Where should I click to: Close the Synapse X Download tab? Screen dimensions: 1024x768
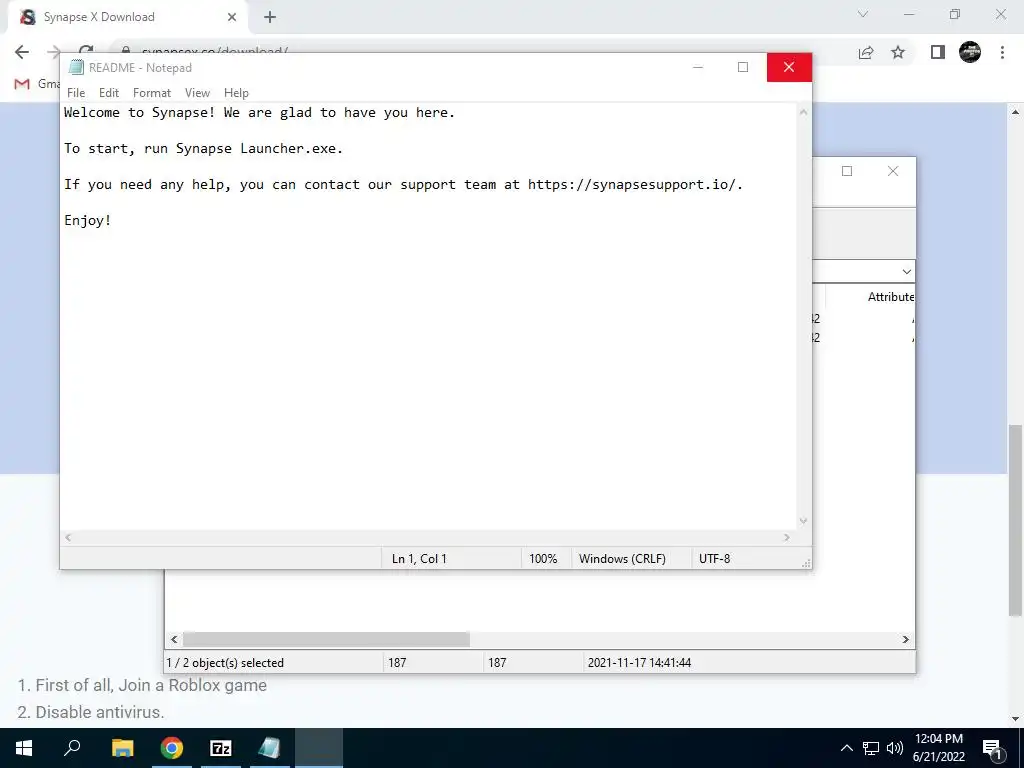tap(232, 17)
